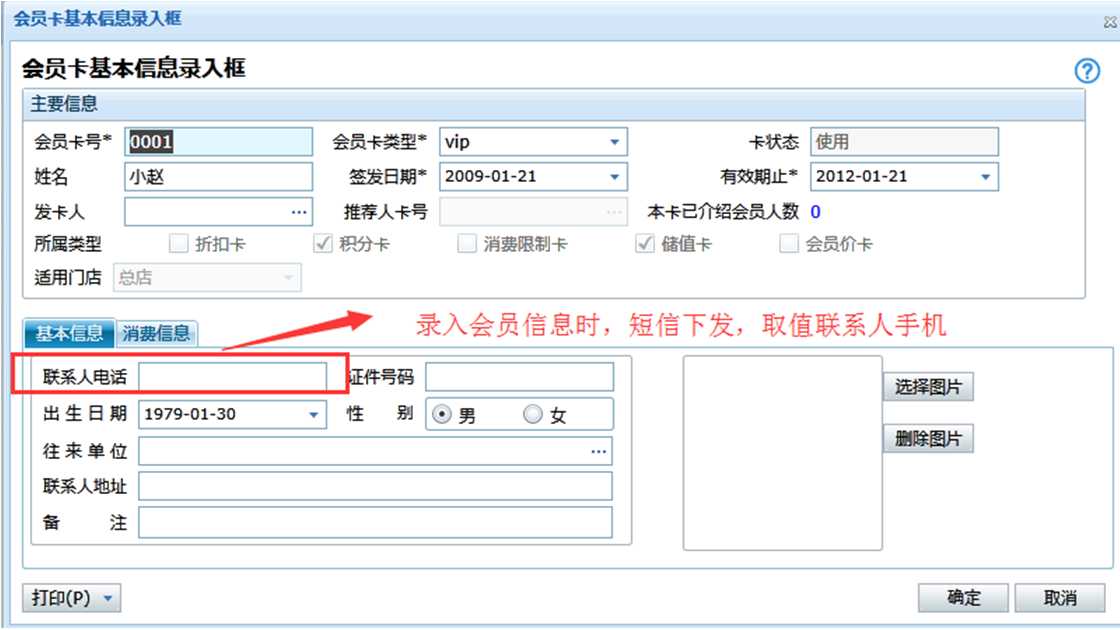Click the 主要信息 section header

[554, 104]
